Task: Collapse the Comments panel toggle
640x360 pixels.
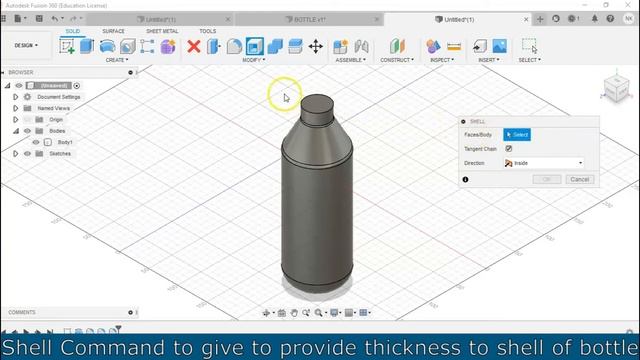Action: pos(130,312)
